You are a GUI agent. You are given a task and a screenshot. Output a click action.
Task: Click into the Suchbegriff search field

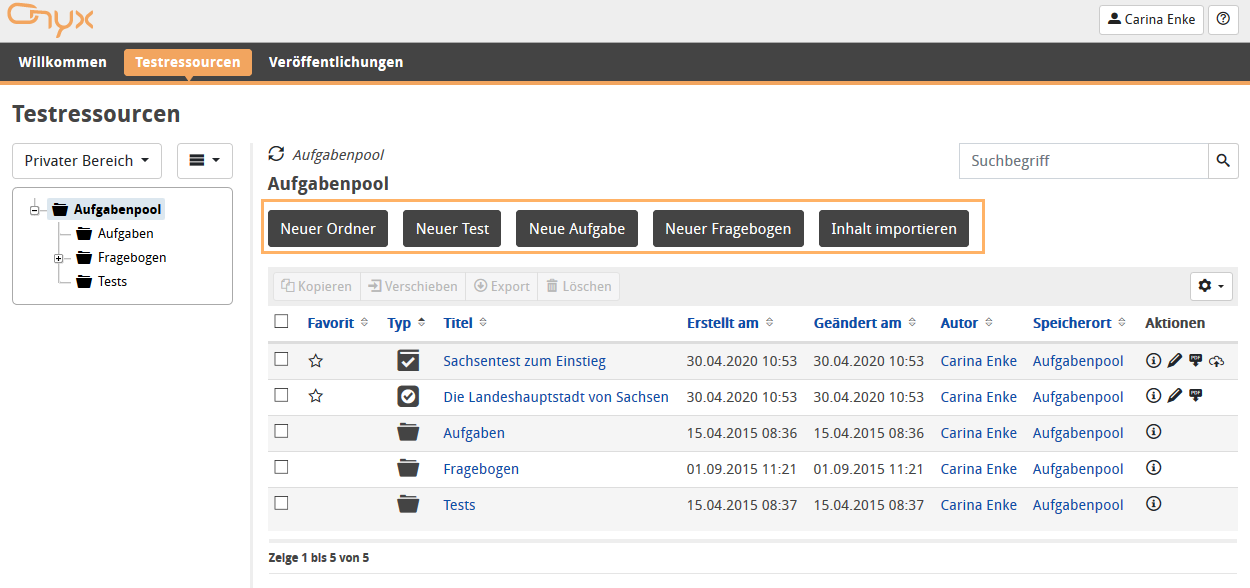click(x=1083, y=161)
